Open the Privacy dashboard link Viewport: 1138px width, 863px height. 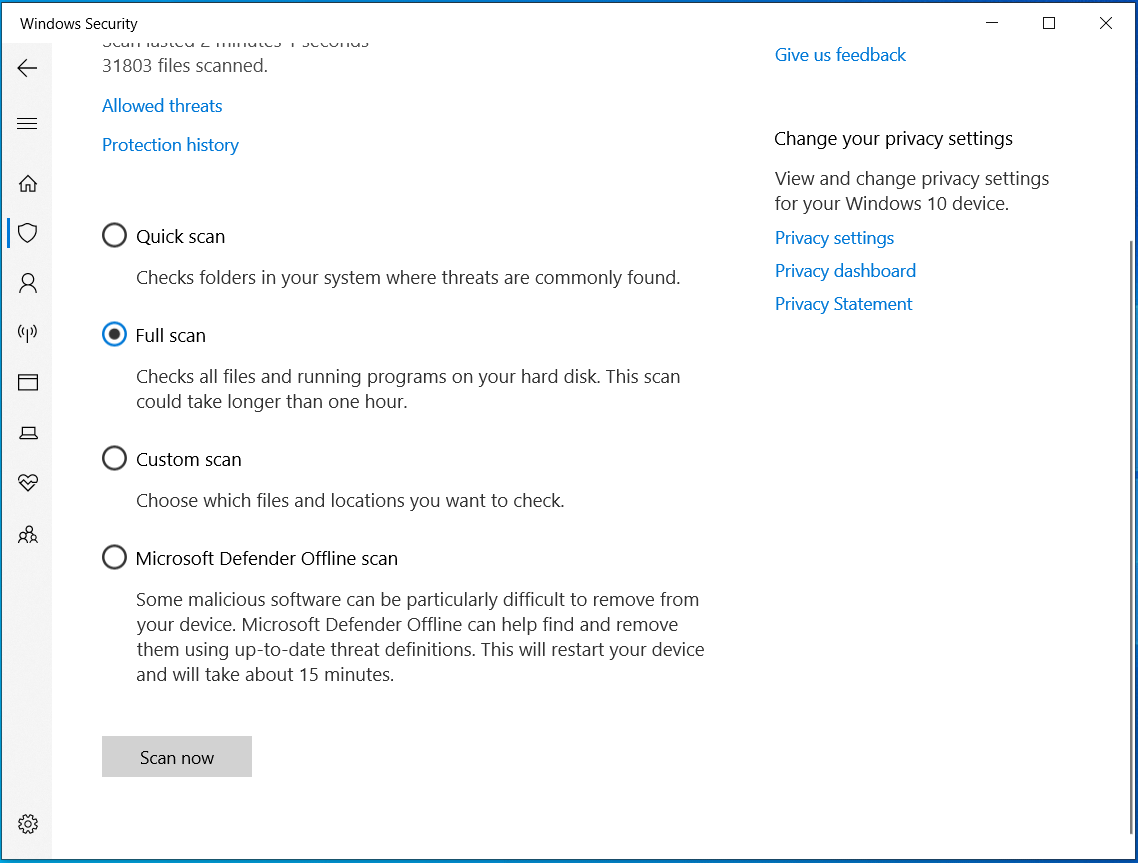(x=845, y=271)
